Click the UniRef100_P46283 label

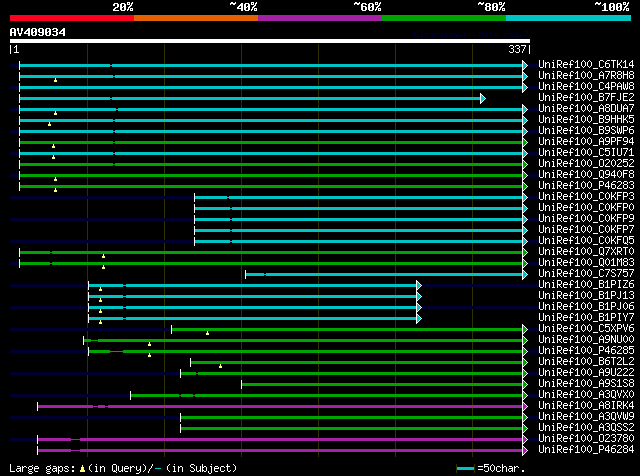point(586,186)
